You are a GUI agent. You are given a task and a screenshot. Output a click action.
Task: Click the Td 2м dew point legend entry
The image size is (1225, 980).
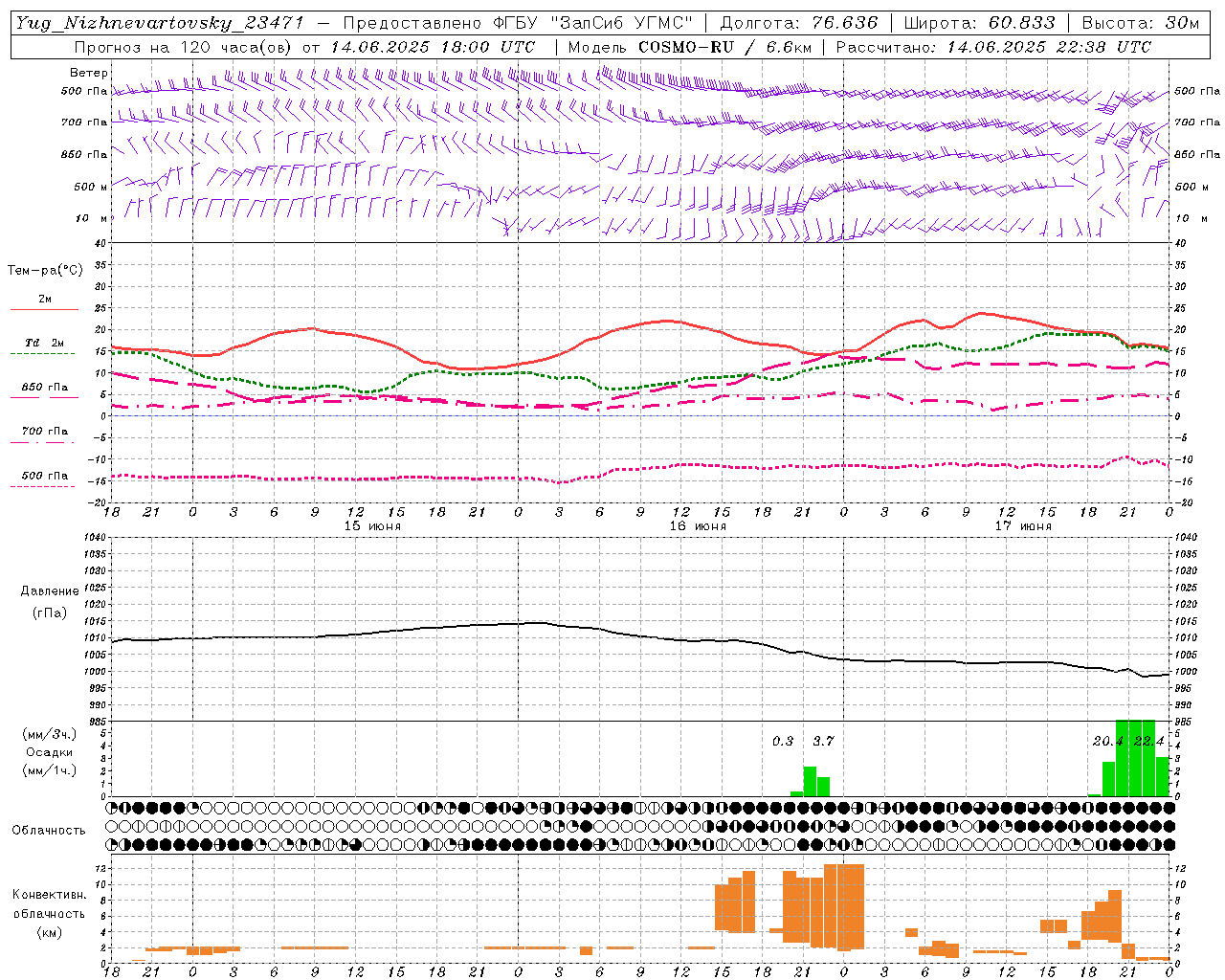pos(44,343)
